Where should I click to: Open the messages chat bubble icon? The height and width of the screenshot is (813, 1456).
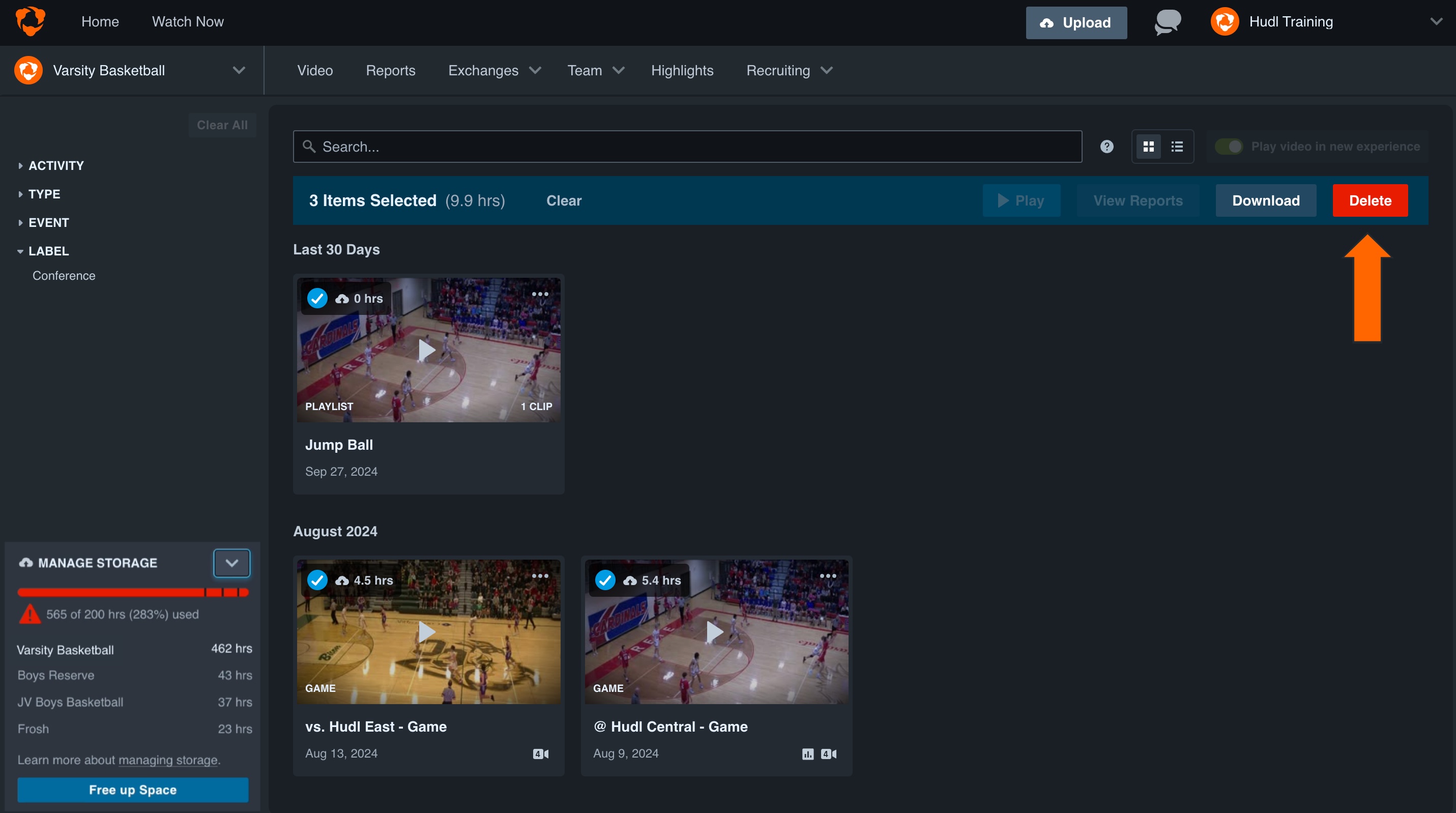pyautogui.click(x=1168, y=22)
